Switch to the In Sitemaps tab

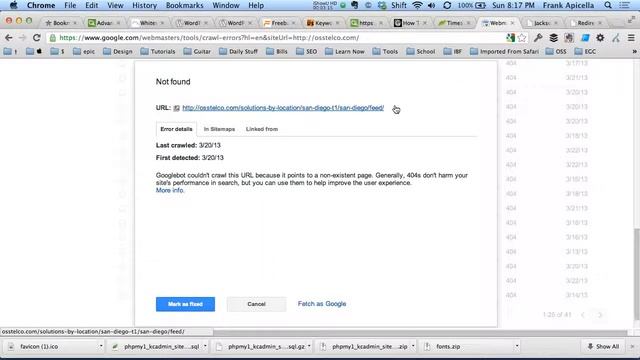(x=219, y=129)
